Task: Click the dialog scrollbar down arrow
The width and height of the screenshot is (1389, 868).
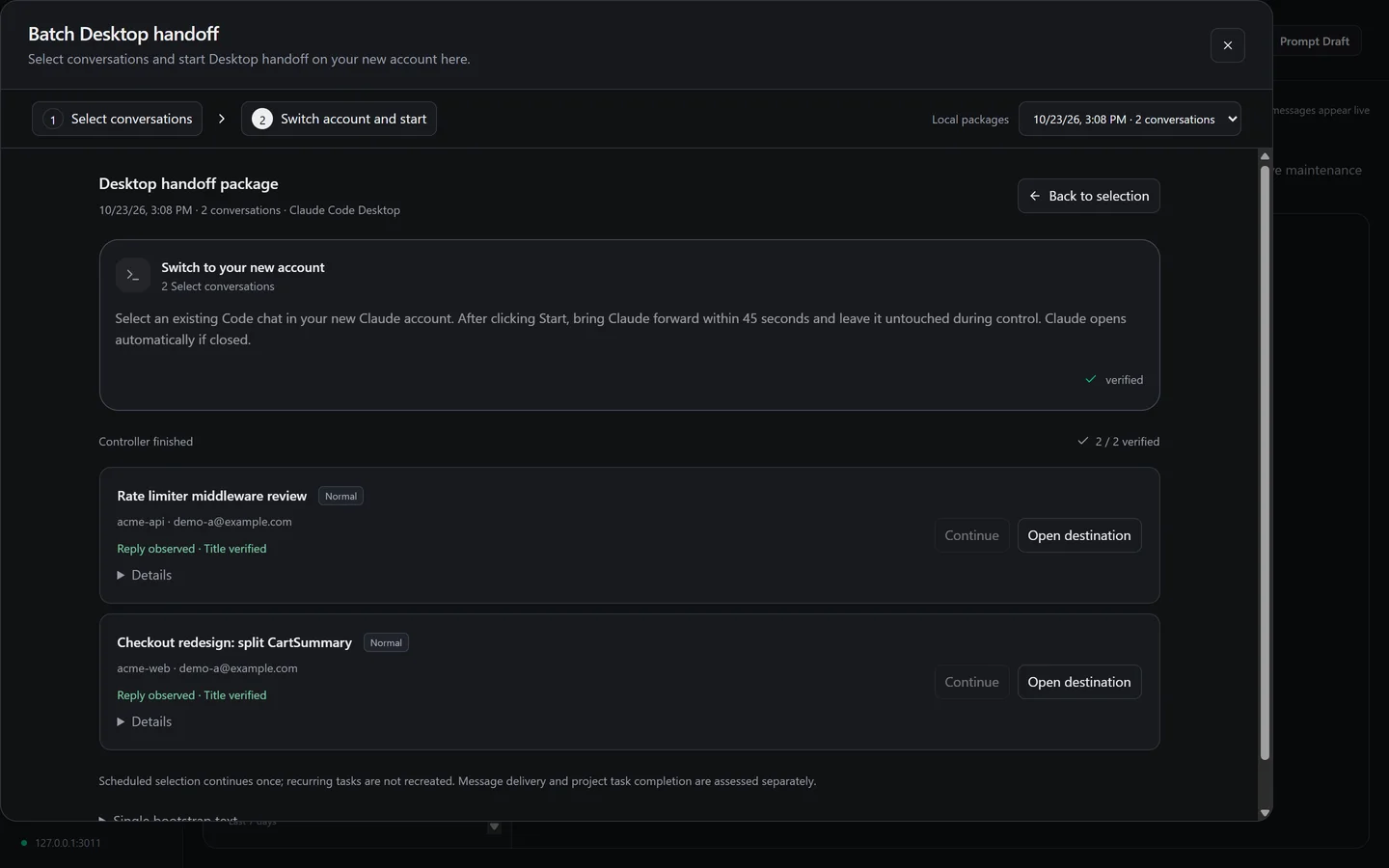Action: coord(1265,813)
